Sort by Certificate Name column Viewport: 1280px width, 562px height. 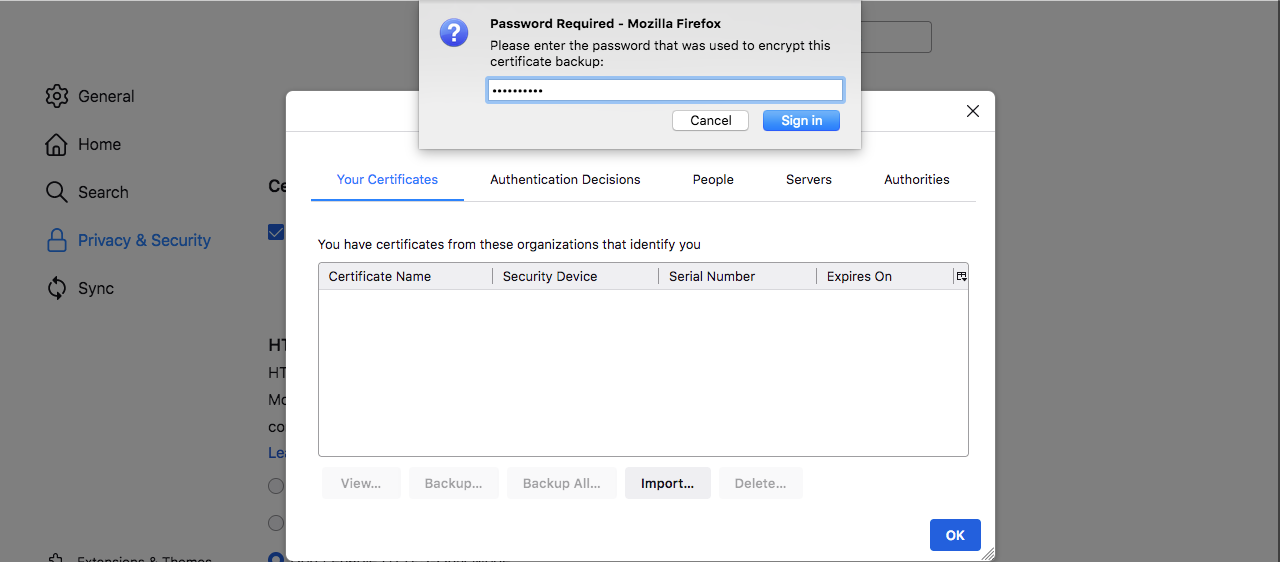(405, 276)
